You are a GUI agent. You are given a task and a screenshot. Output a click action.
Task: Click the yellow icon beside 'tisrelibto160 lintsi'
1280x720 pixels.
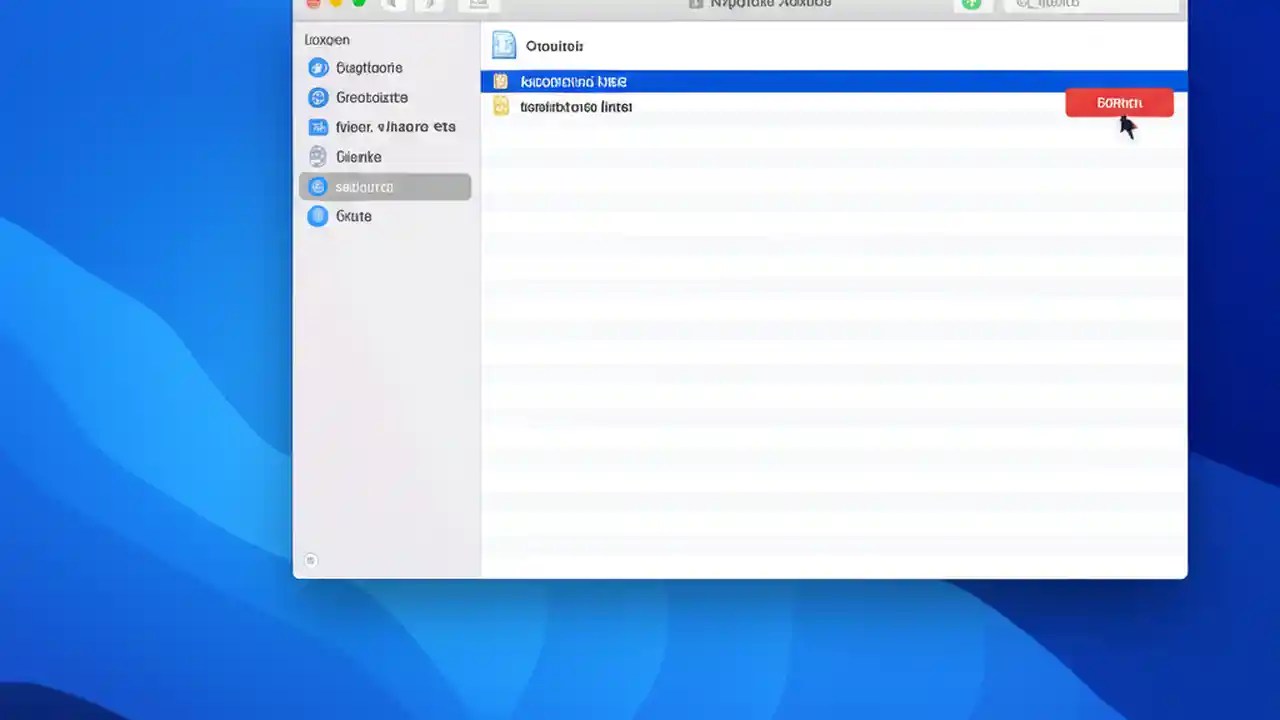coord(500,106)
